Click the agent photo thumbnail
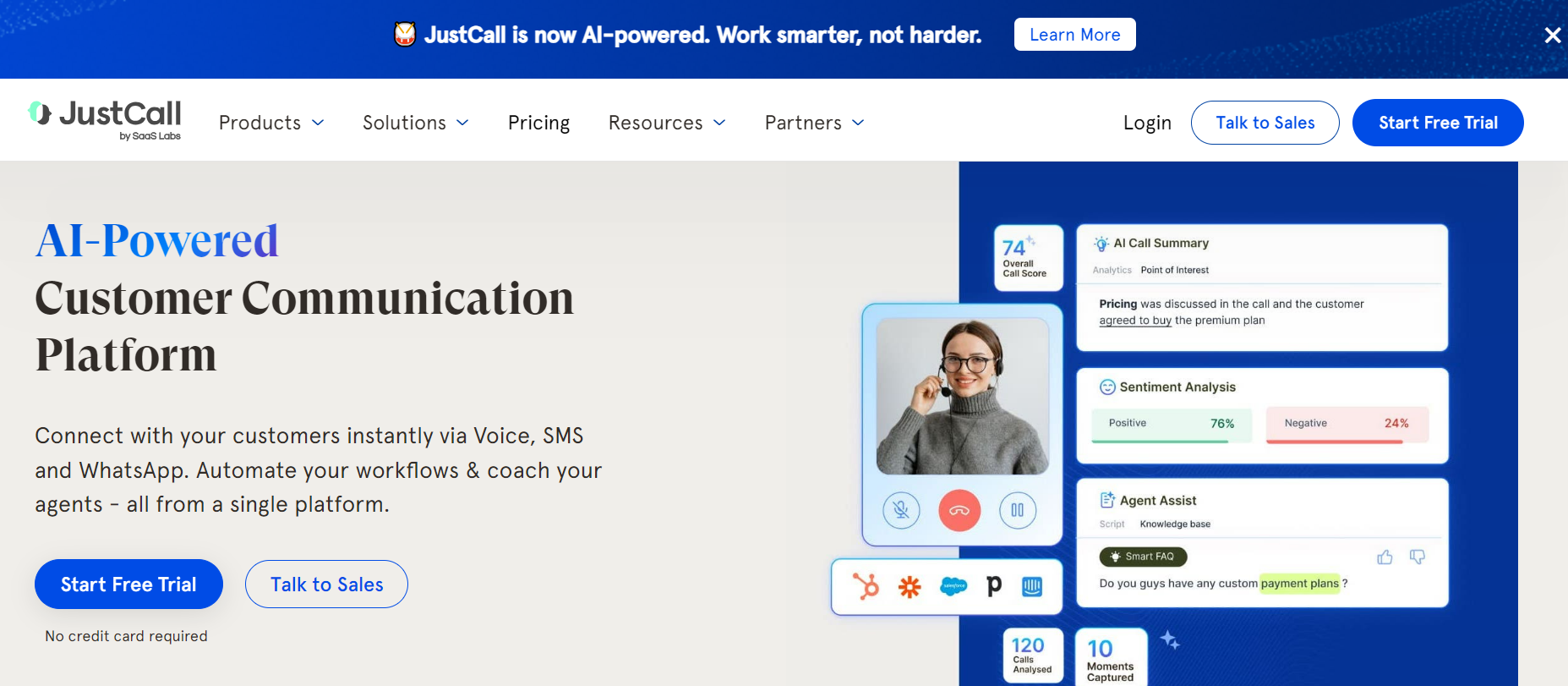The image size is (1568, 686). point(963,396)
